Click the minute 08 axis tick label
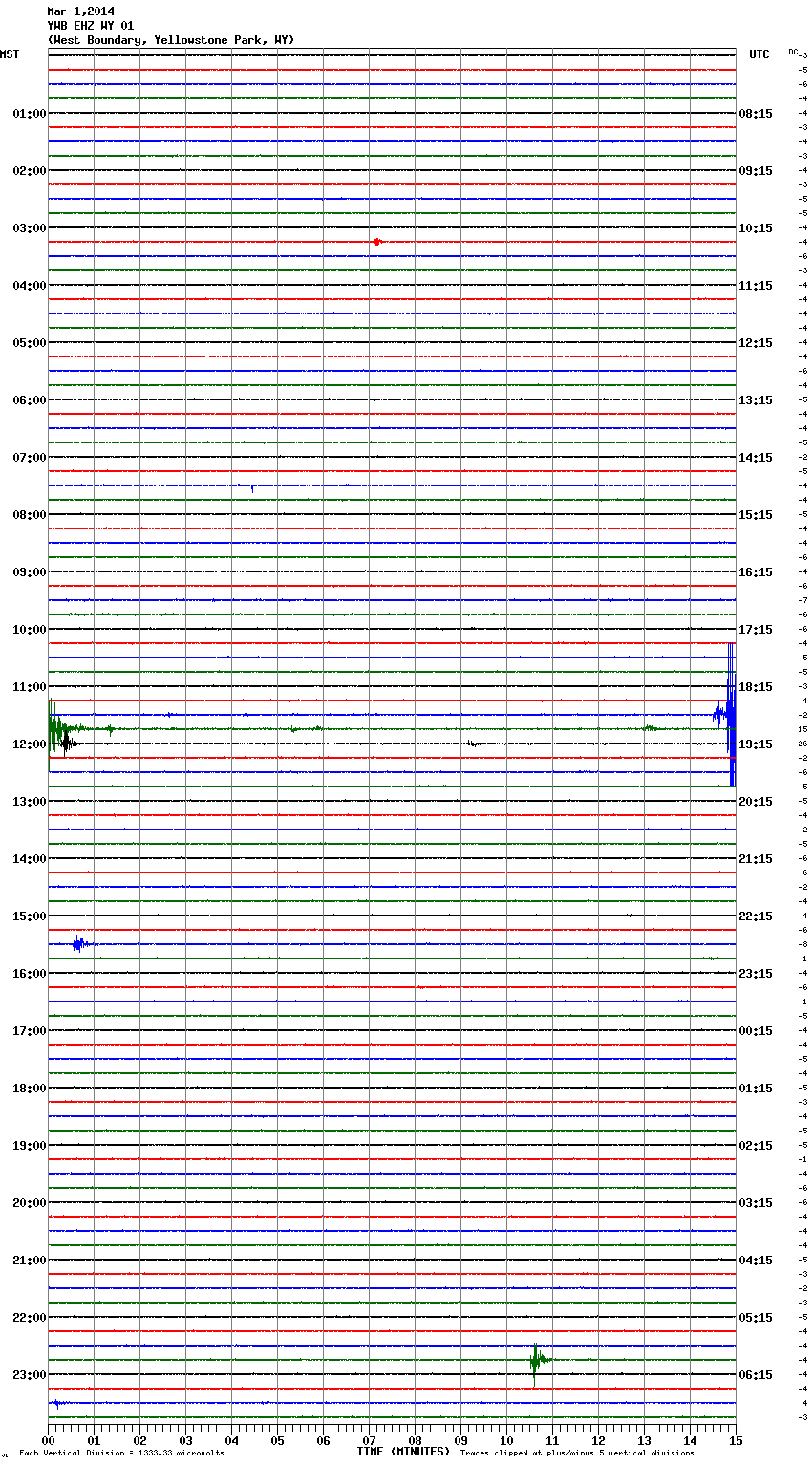The height and width of the screenshot is (1466, 812). point(416,1440)
